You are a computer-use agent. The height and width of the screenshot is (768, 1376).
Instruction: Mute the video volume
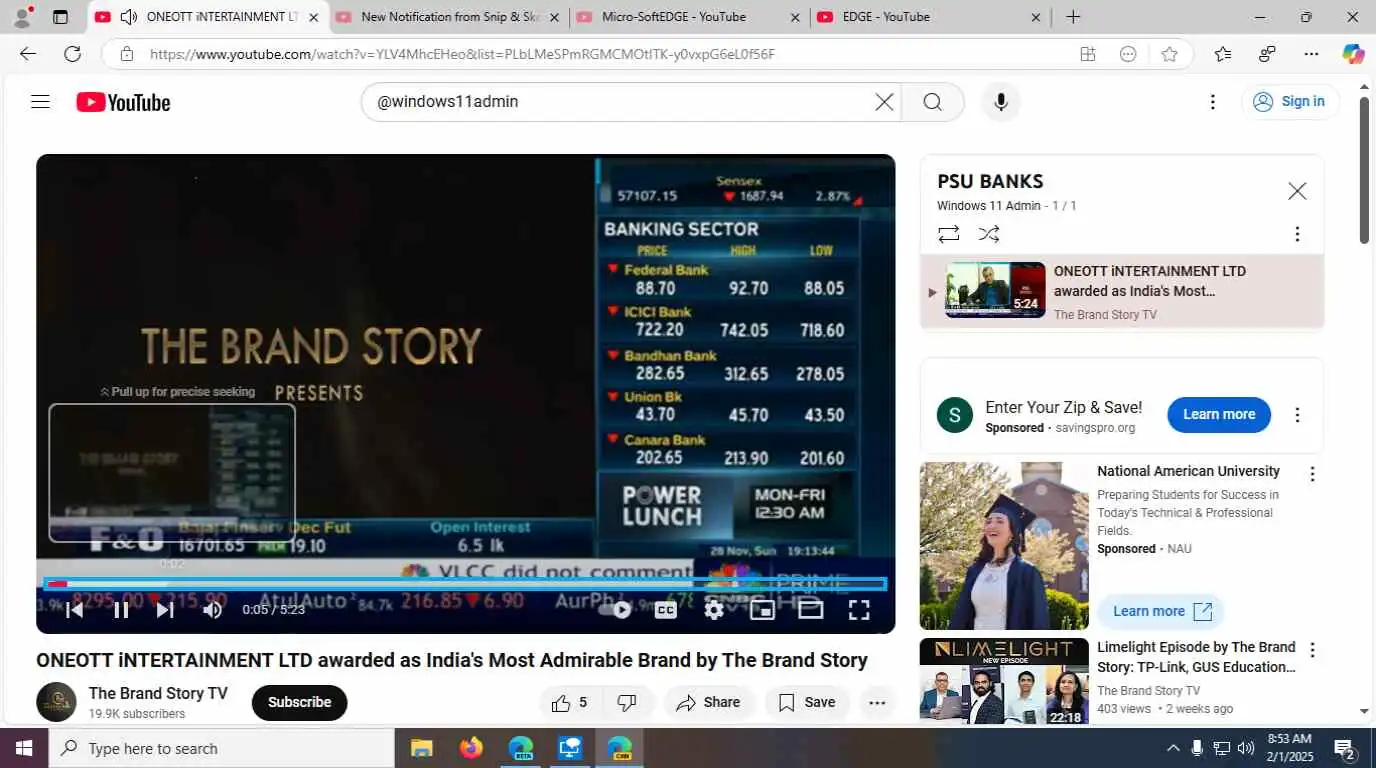pos(212,609)
